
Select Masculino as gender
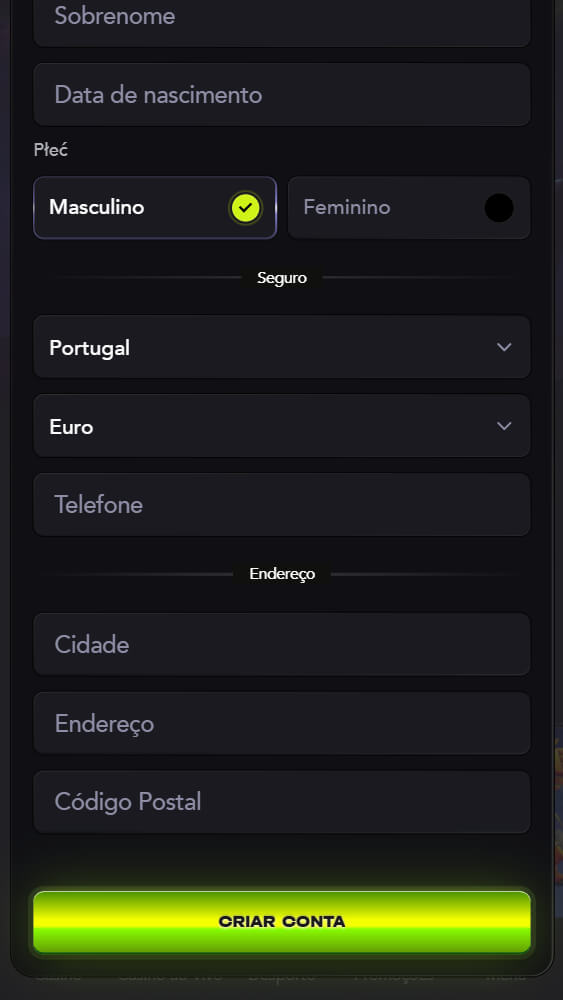(x=155, y=208)
